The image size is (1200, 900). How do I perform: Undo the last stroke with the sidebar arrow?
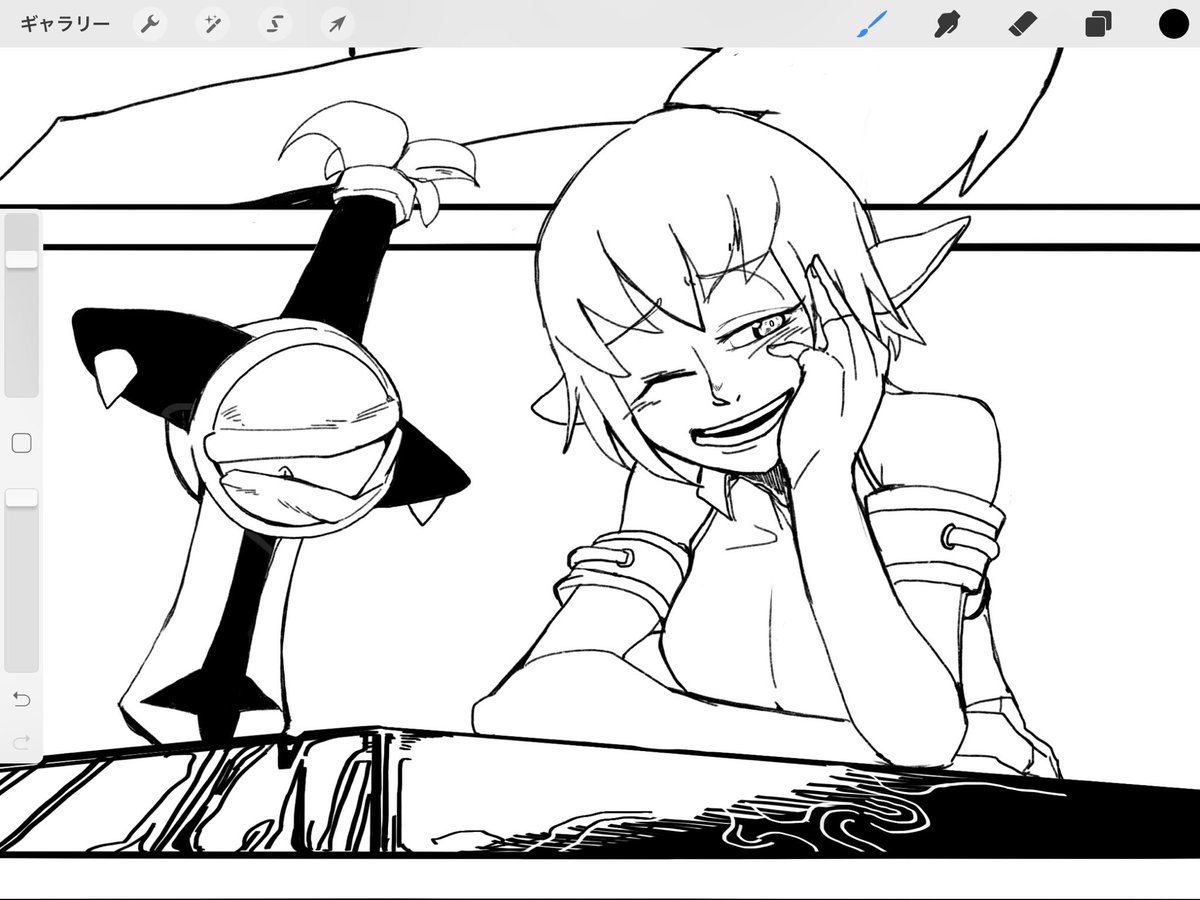21,699
